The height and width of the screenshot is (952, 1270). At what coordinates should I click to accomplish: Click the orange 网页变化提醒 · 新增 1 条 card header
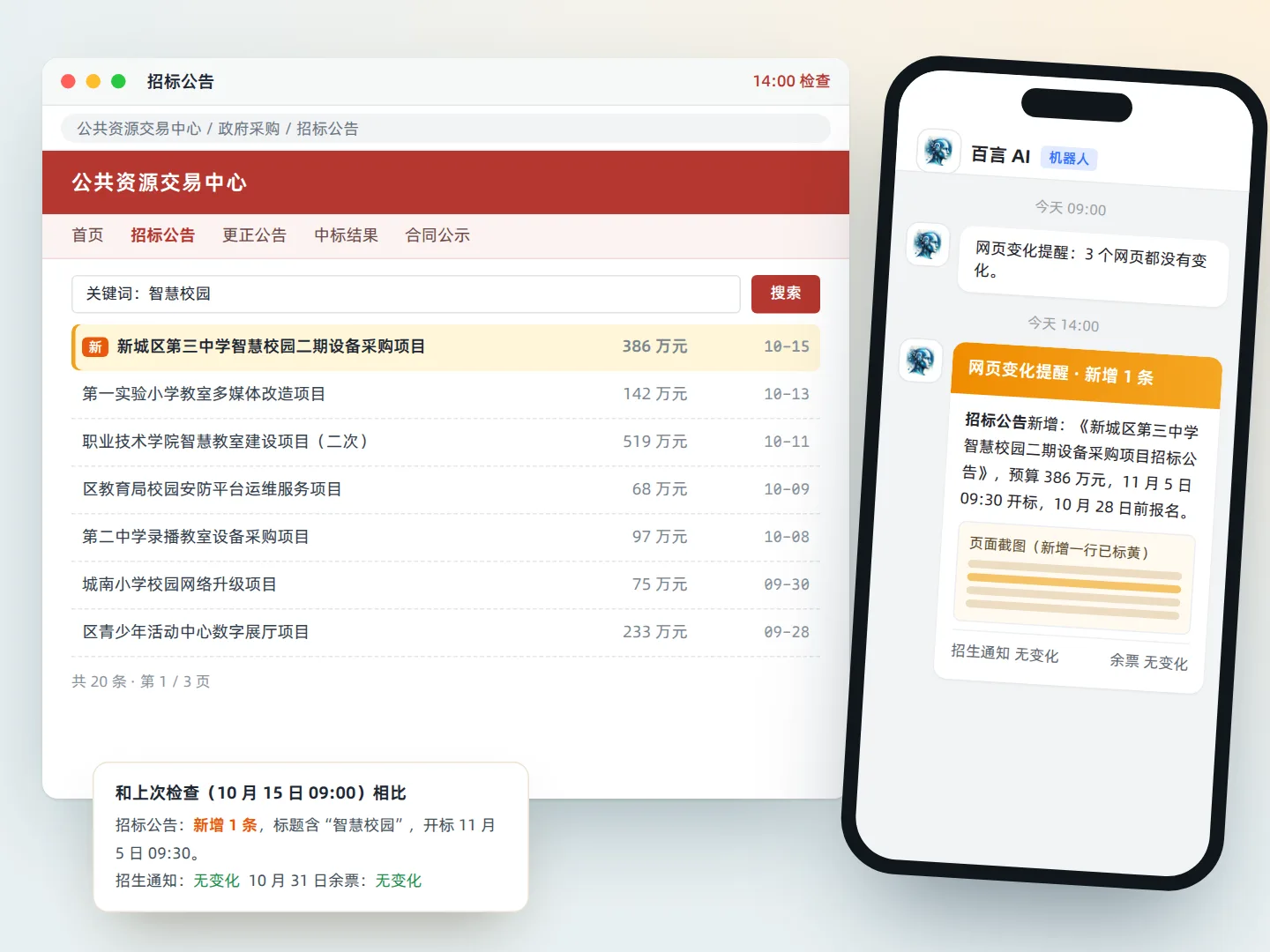point(1087,375)
